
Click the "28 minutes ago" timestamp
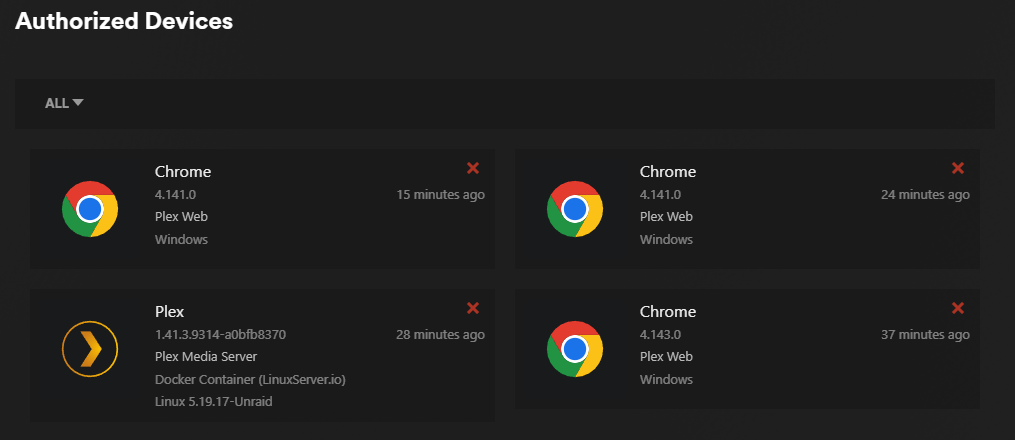coord(440,334)
